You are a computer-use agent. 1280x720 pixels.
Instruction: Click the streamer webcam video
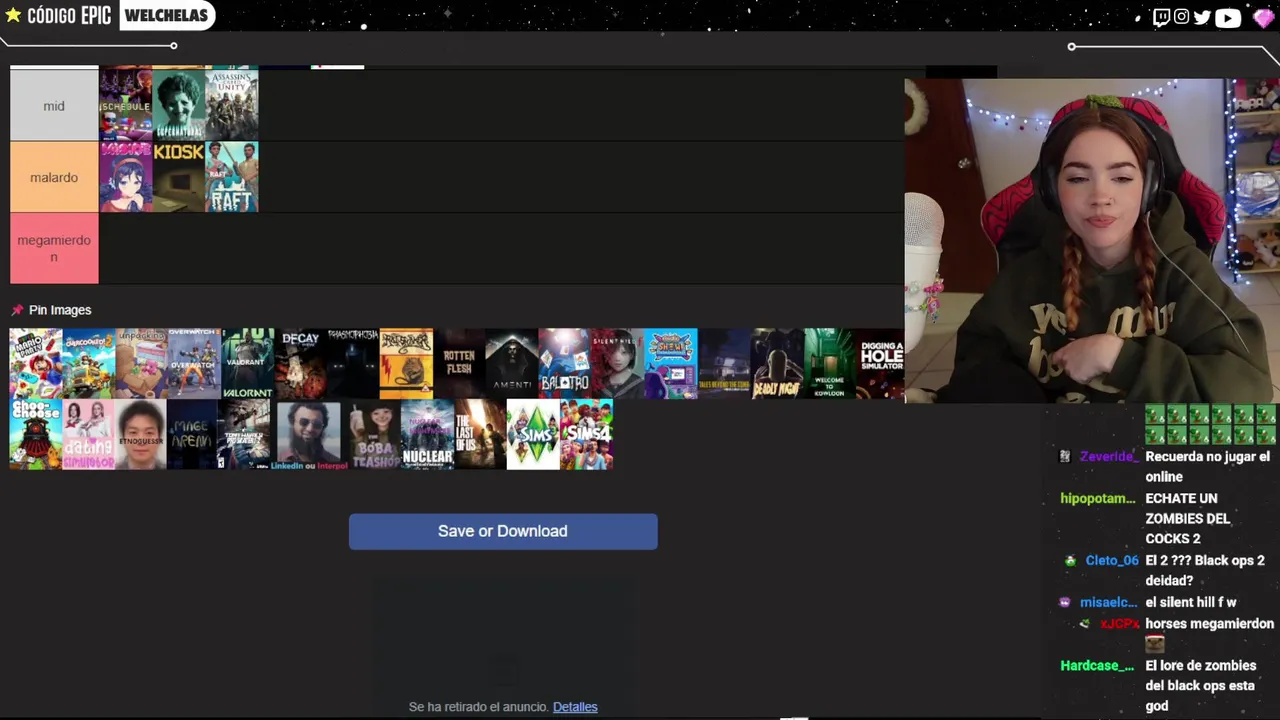coord(1092,241)
